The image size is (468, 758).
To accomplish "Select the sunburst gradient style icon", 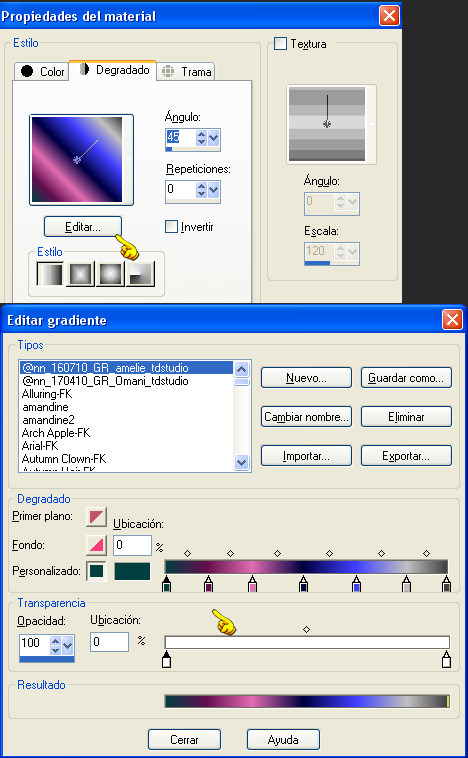I will click(111, 274).
